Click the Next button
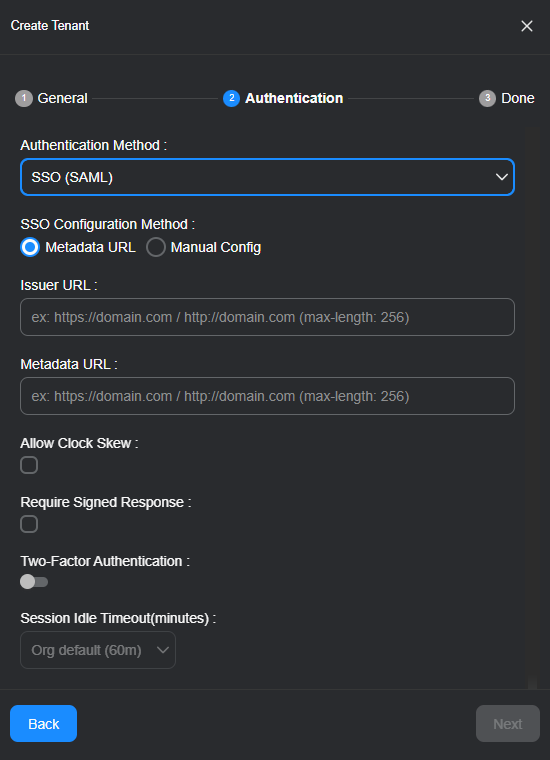Viewport: 550px width, 760px height. pos(508,724)
